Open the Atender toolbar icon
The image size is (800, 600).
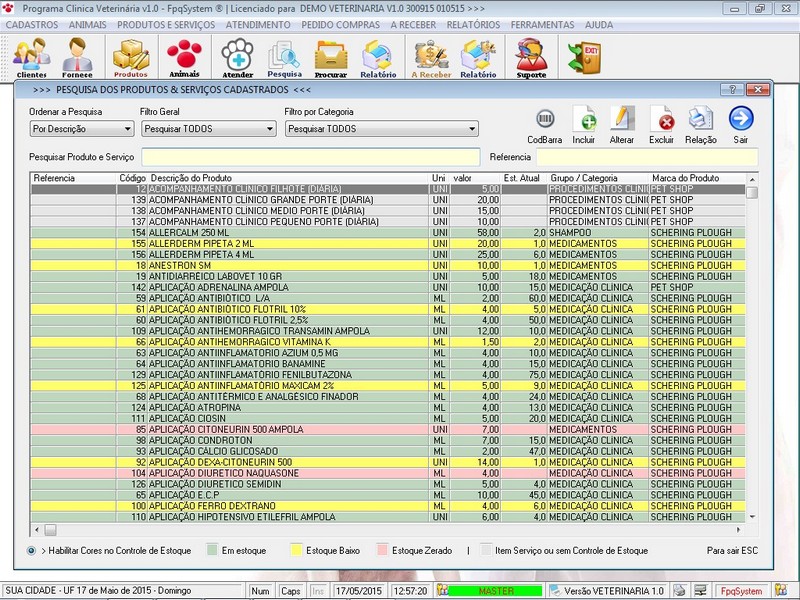(x=238, y=57)
